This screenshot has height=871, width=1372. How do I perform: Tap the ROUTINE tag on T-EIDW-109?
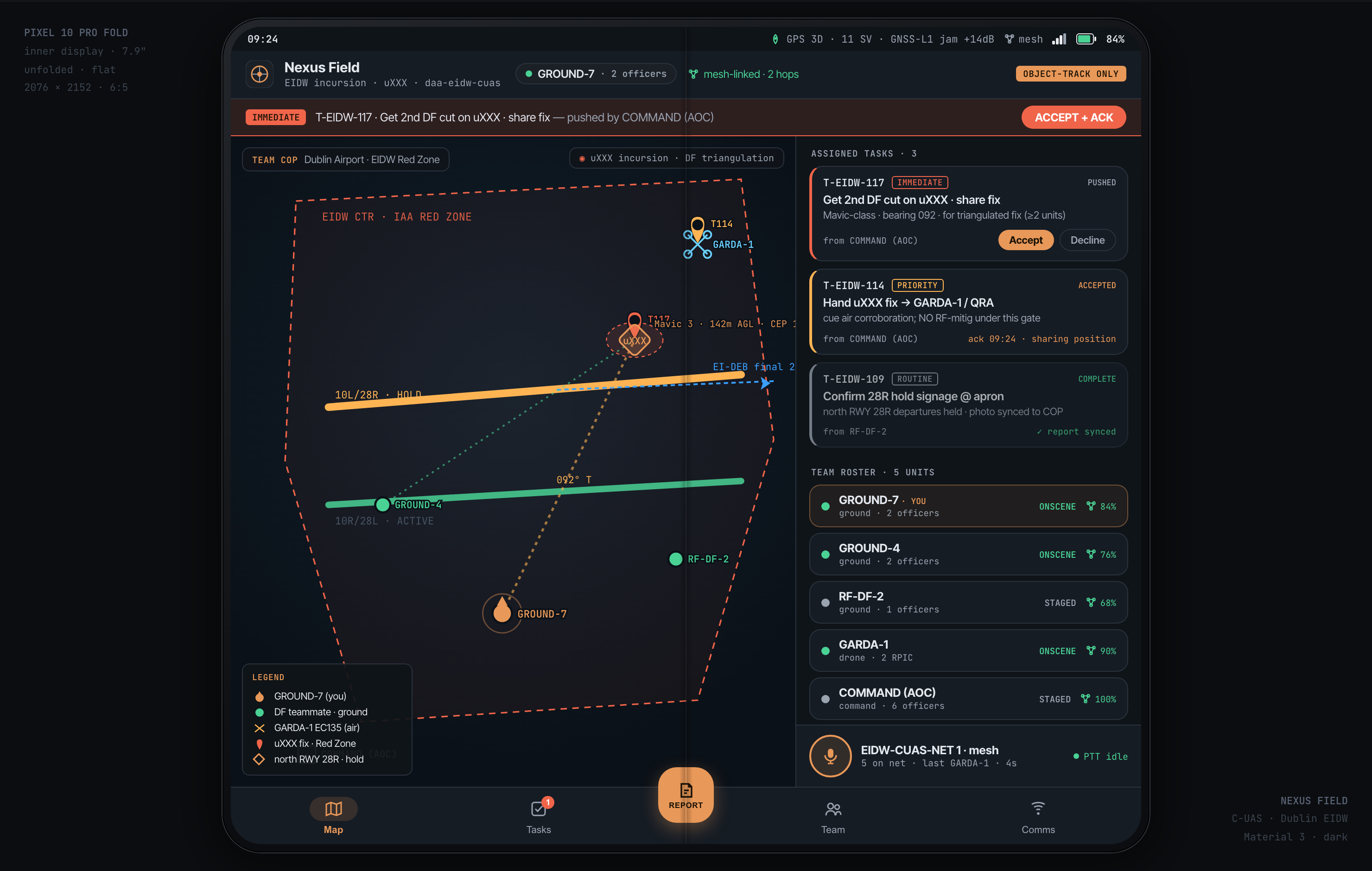[915, 379]
